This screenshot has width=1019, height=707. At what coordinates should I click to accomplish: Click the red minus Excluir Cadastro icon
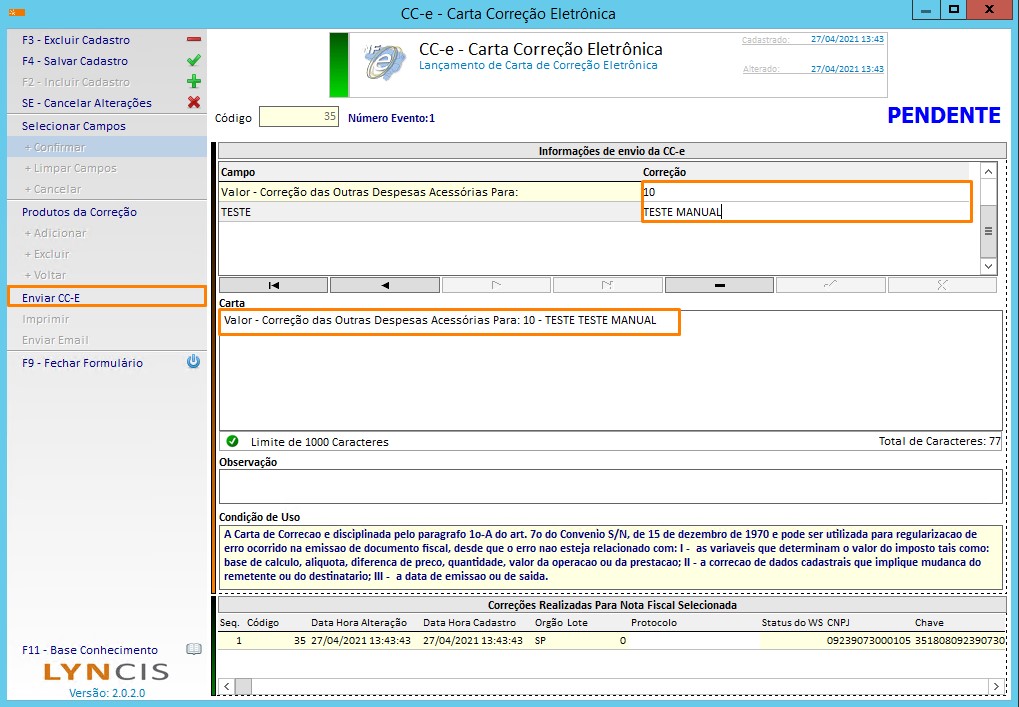click(x=194, y=40)
